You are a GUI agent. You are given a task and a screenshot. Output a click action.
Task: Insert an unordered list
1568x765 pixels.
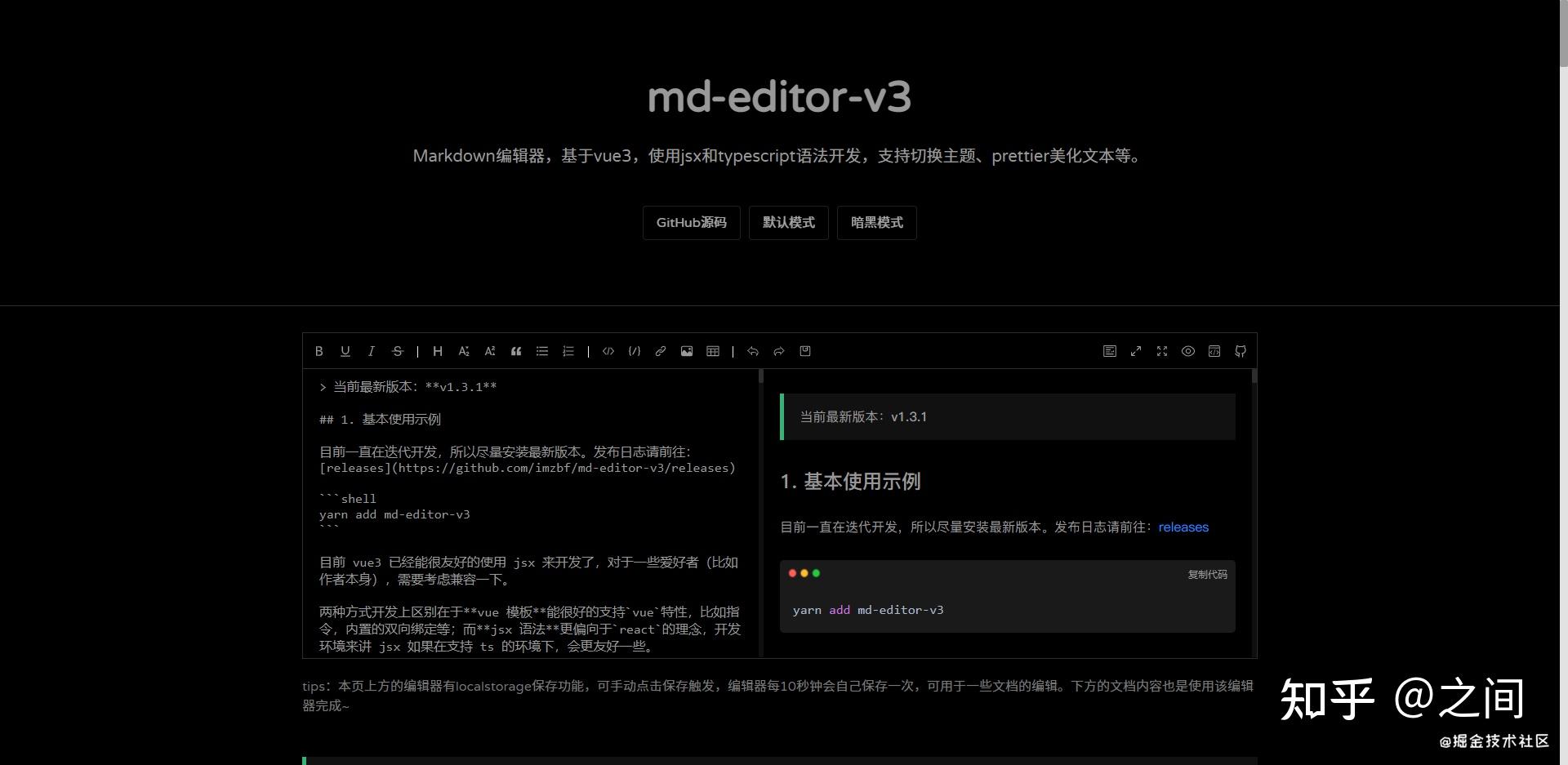click(541, 351)
